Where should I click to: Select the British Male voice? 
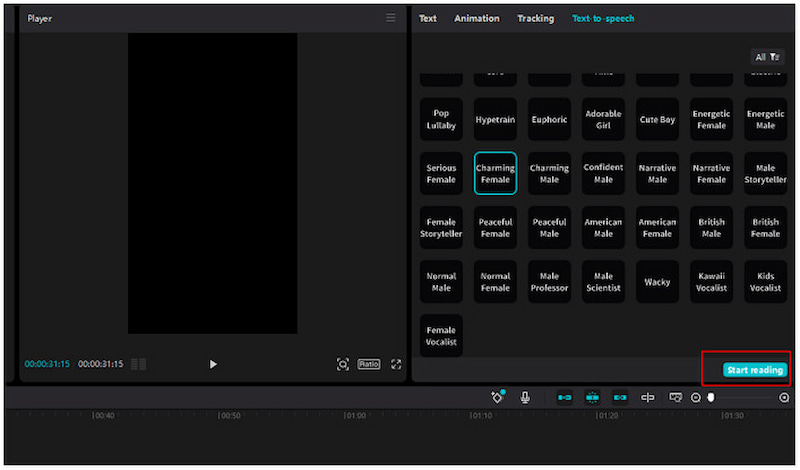coord(712,228)
